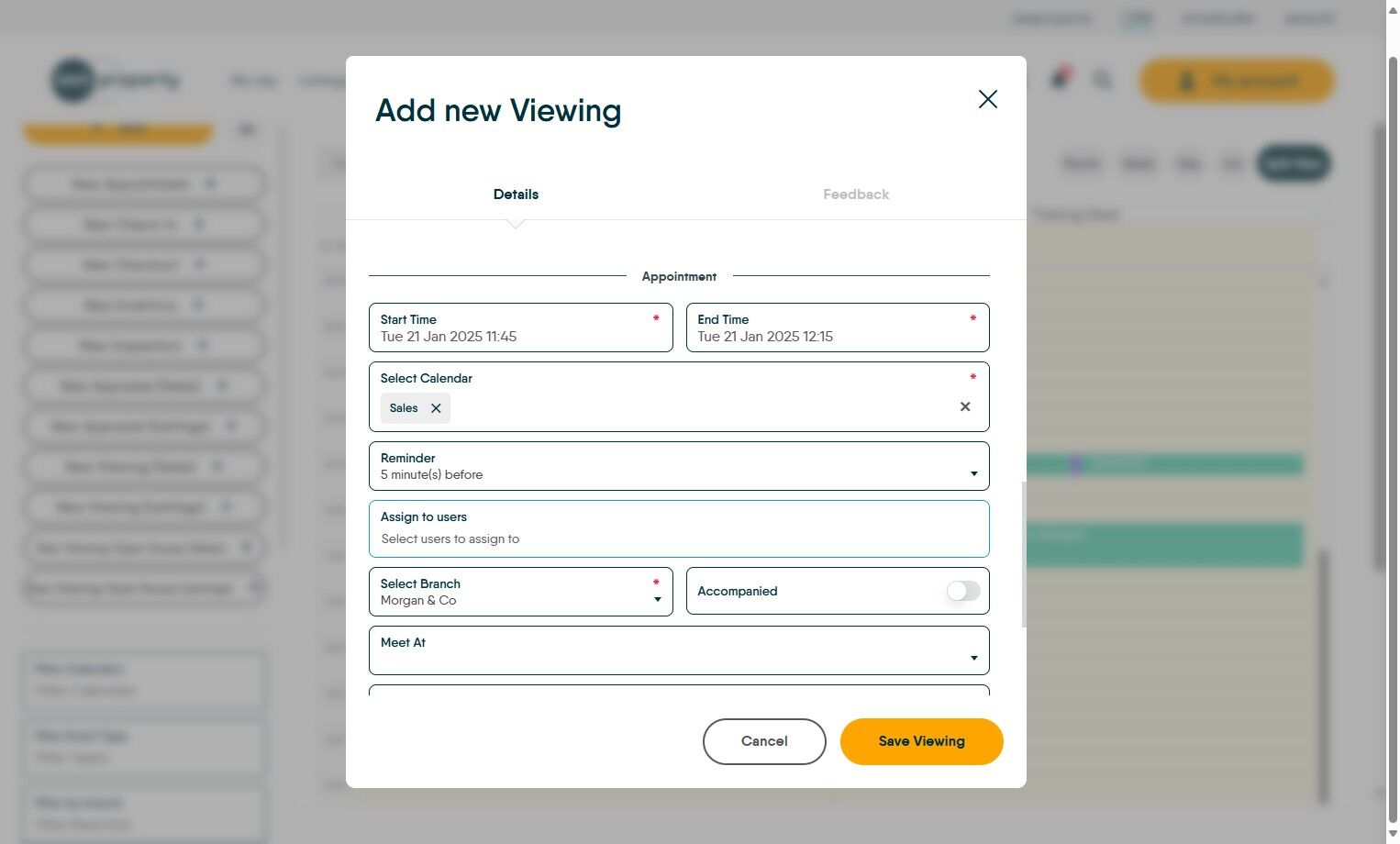Click Save Viewing
This screenshot has height=844, width=1400.
[x=921, y=741]
